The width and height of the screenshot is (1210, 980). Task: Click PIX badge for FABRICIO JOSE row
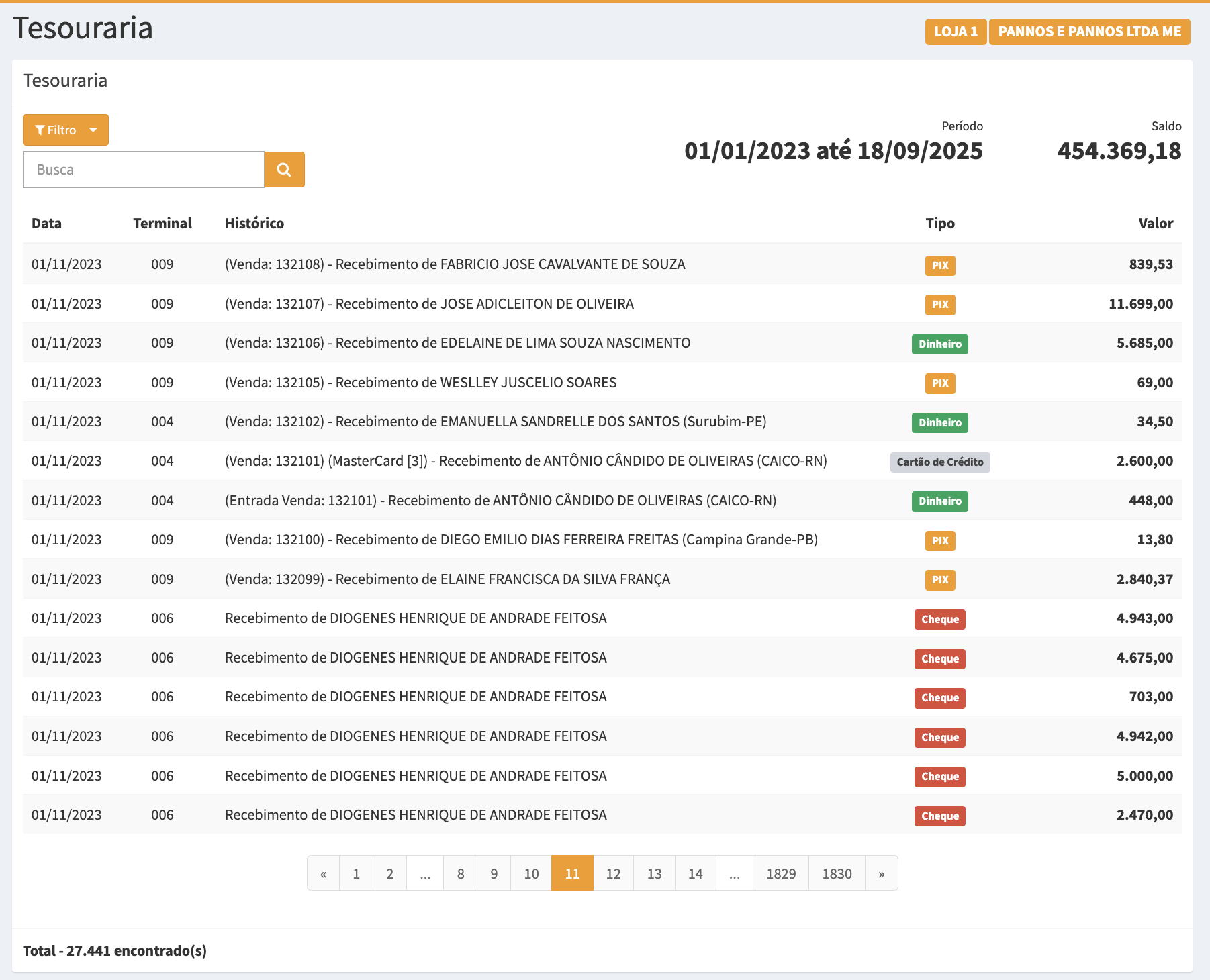940,265
